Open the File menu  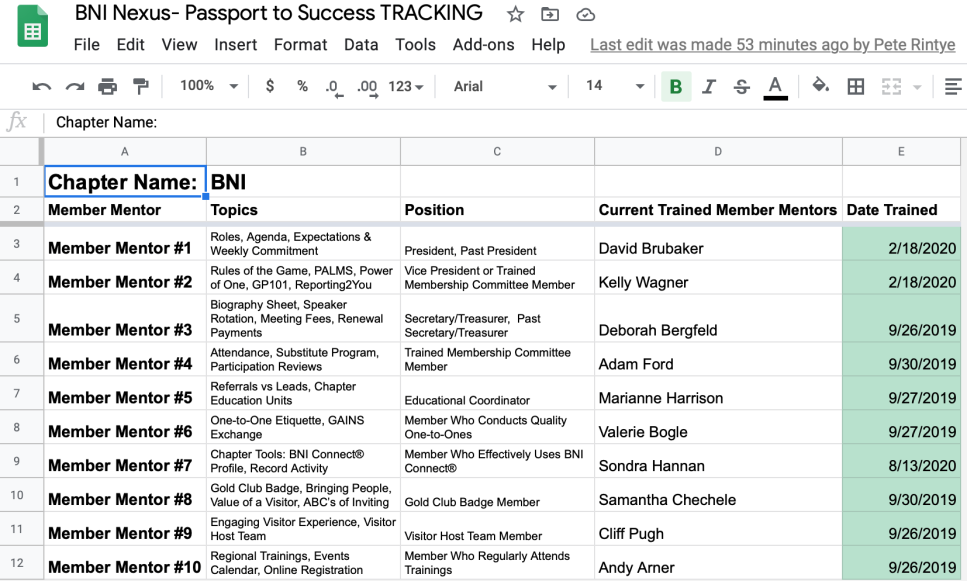coord(86,44)
